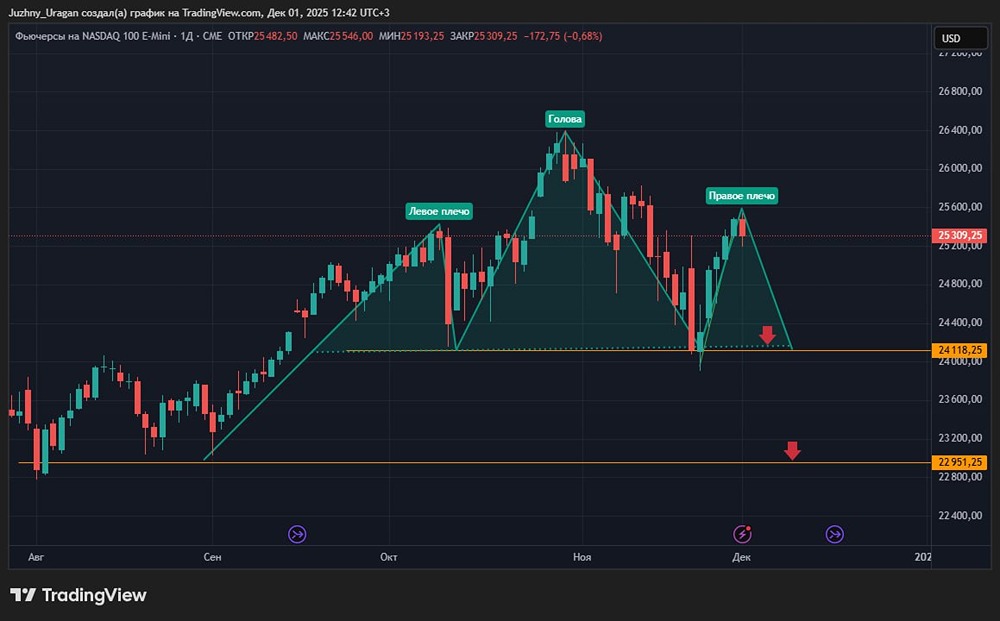Open the USD currency selector
This screenshot has width=1000, height=621.
click(x=961, y=36)
